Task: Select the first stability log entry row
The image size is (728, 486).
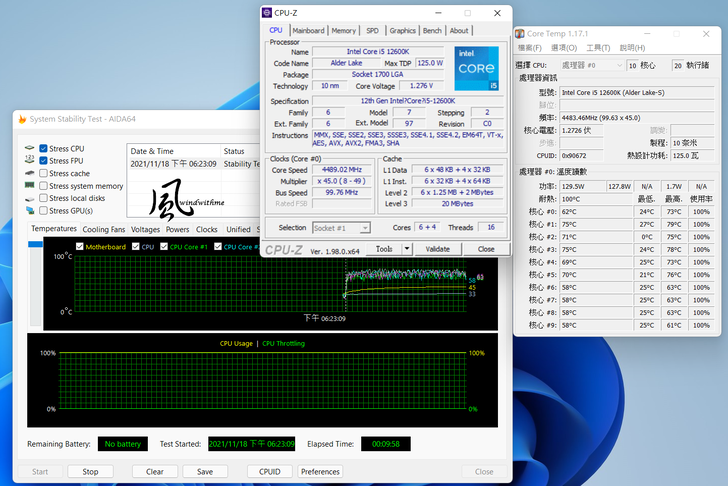Action: tap(190, 164)
